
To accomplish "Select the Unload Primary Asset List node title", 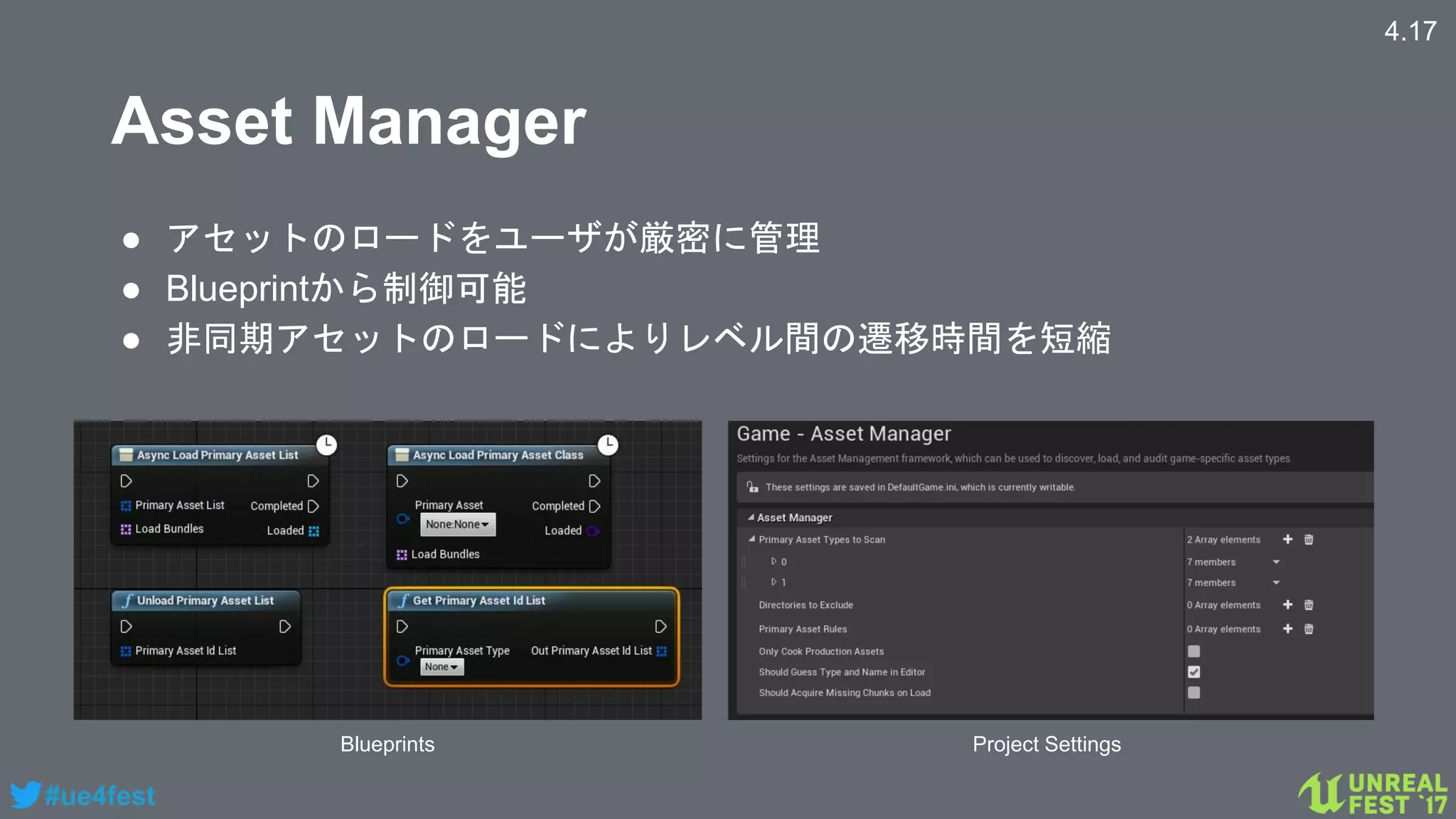I will click(205, 601).
